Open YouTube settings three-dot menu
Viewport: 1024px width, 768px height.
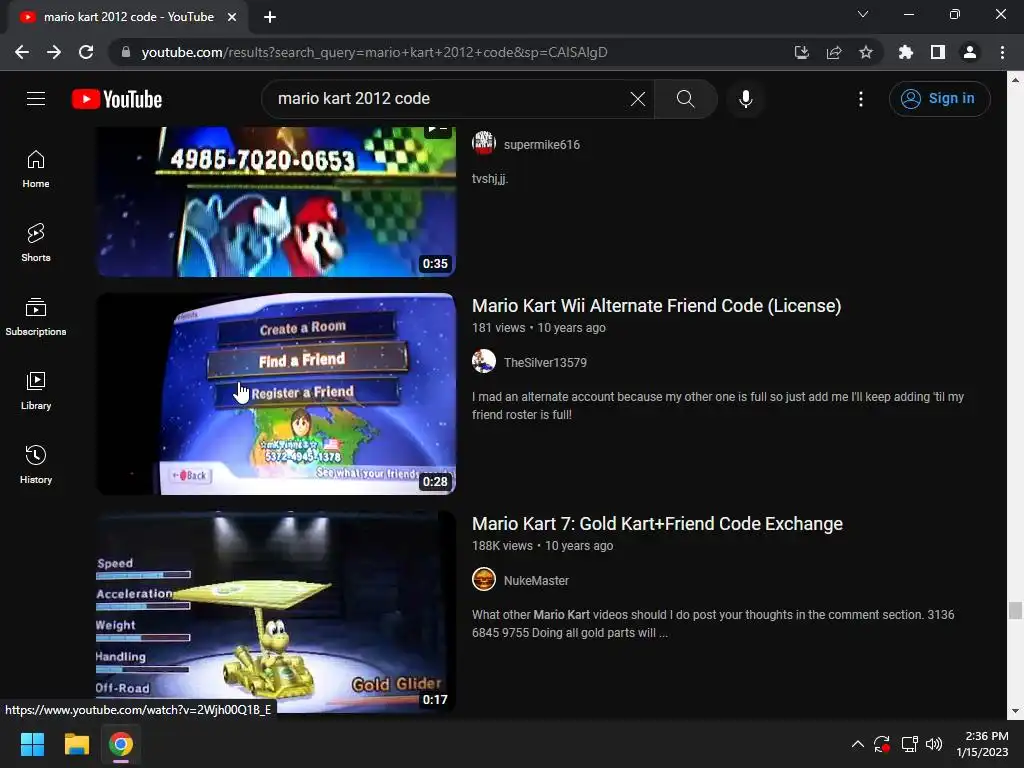(x=861, y=99)
